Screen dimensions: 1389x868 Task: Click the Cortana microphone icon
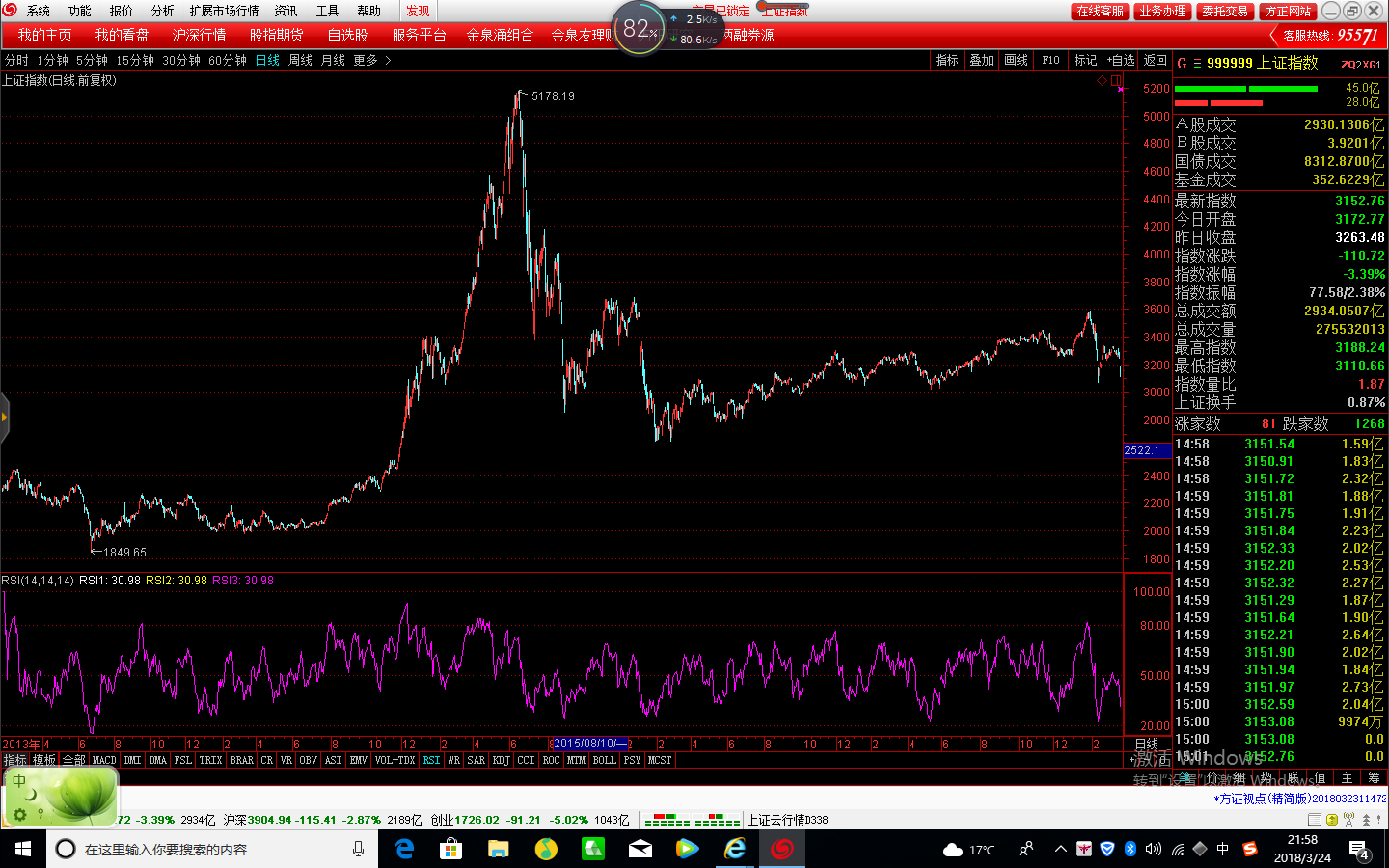click(358, 849)
